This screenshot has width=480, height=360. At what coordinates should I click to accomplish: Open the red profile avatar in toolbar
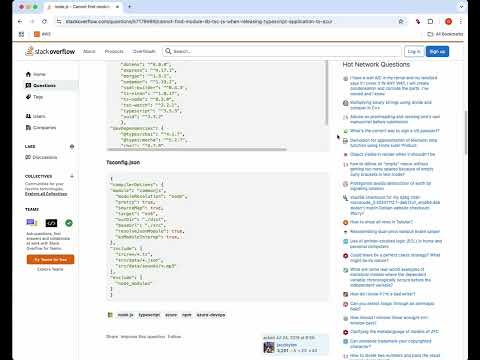point(448,21)
